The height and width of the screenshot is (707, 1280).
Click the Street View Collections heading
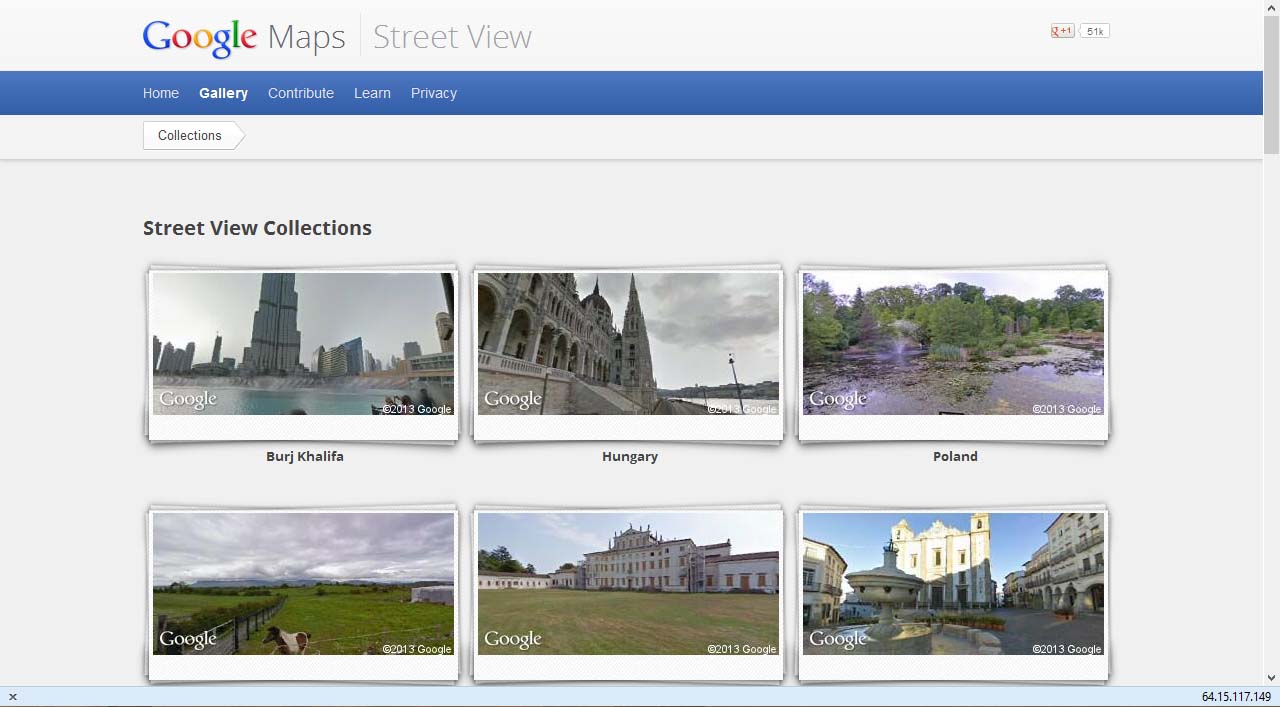257,228
